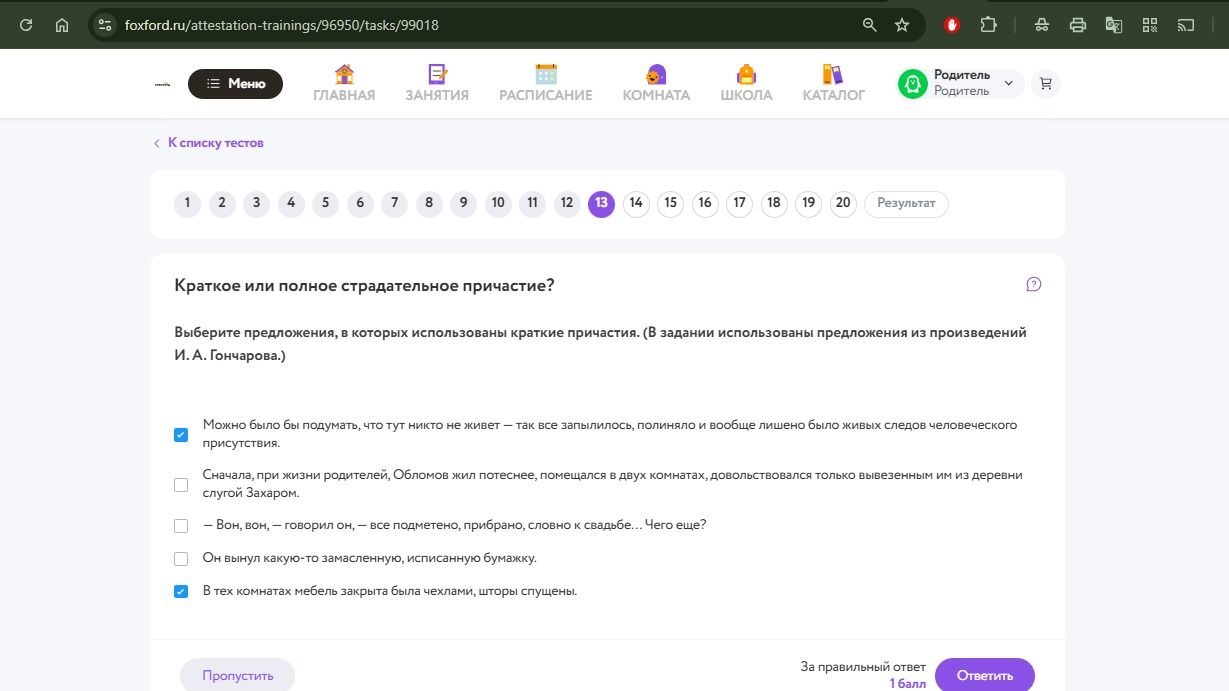Viewport: 1229px width, 691px height.
Task: Select the current question 13 bubble
Action: 601,204
